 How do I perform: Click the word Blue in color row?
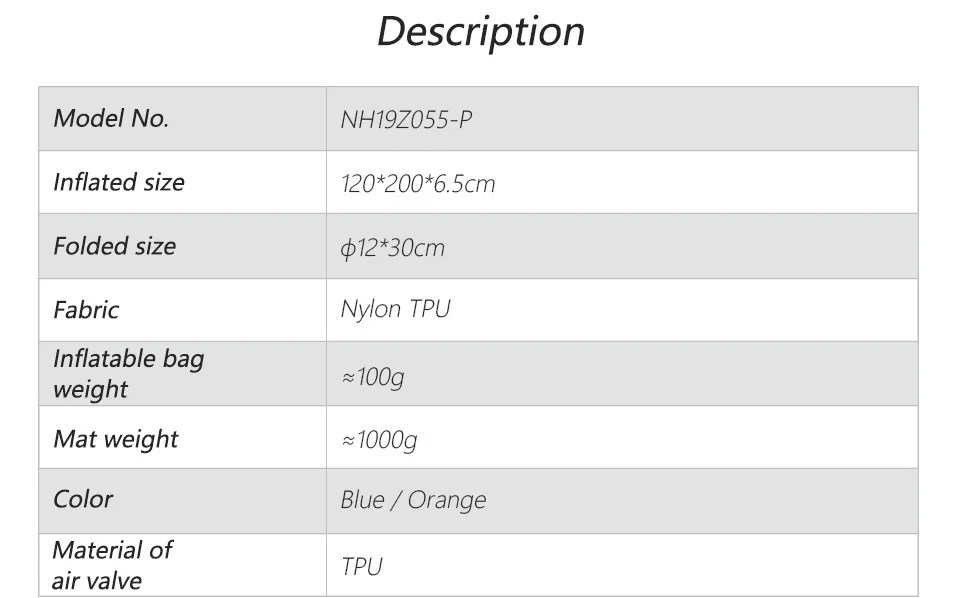tap(362, 500)
